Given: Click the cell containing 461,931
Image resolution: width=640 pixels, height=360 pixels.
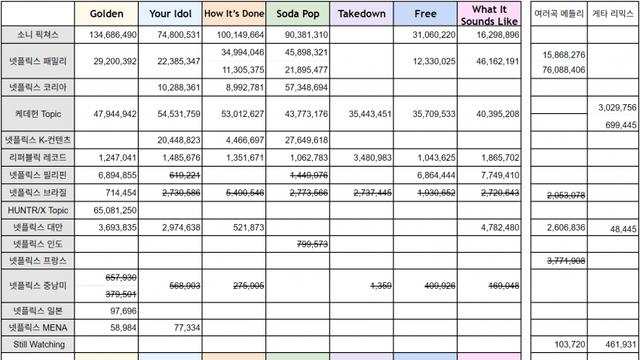Looking at the screenshot, I should tap(613, 344).
